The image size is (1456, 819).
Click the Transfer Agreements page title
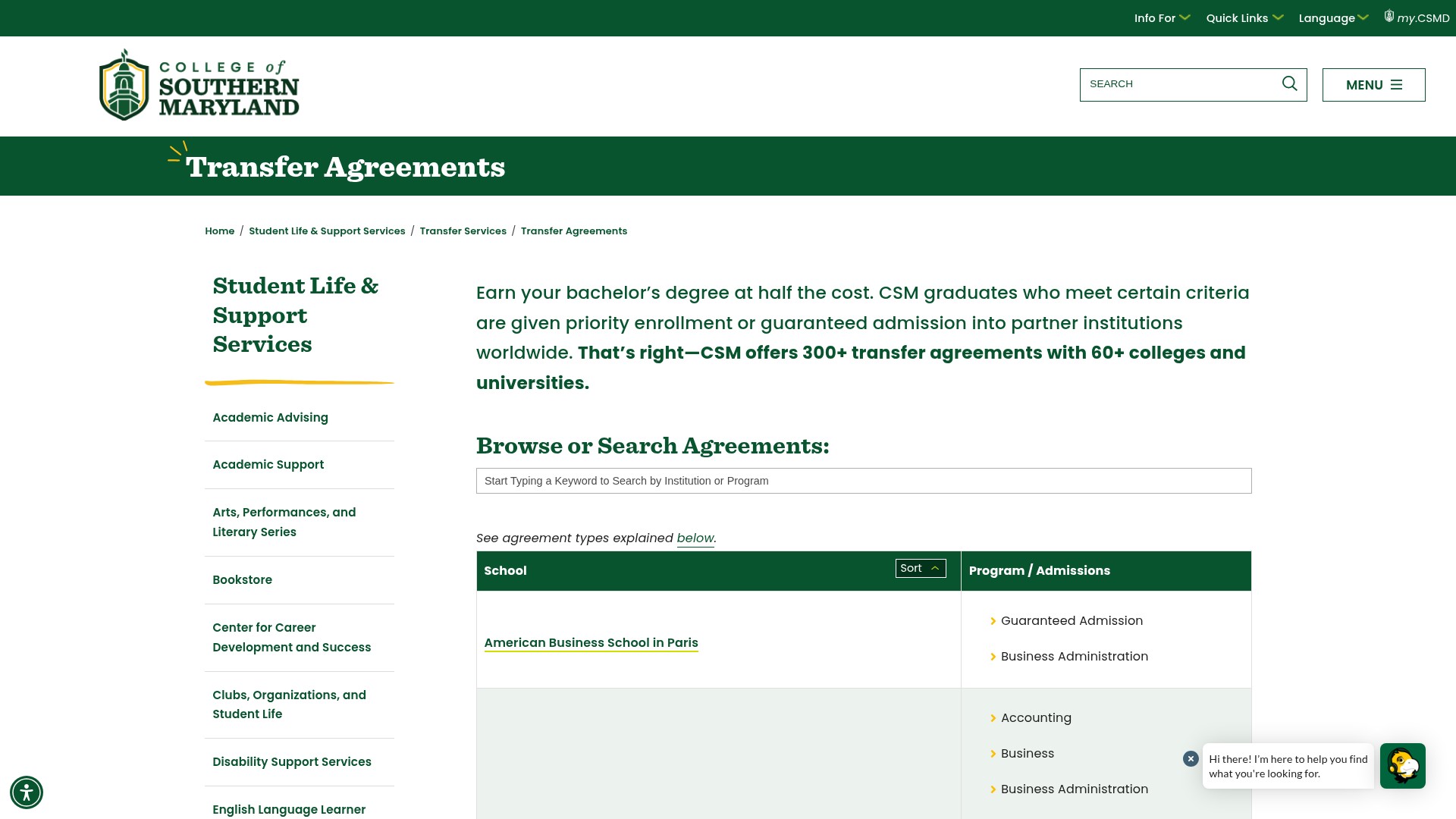coord(345,167)
